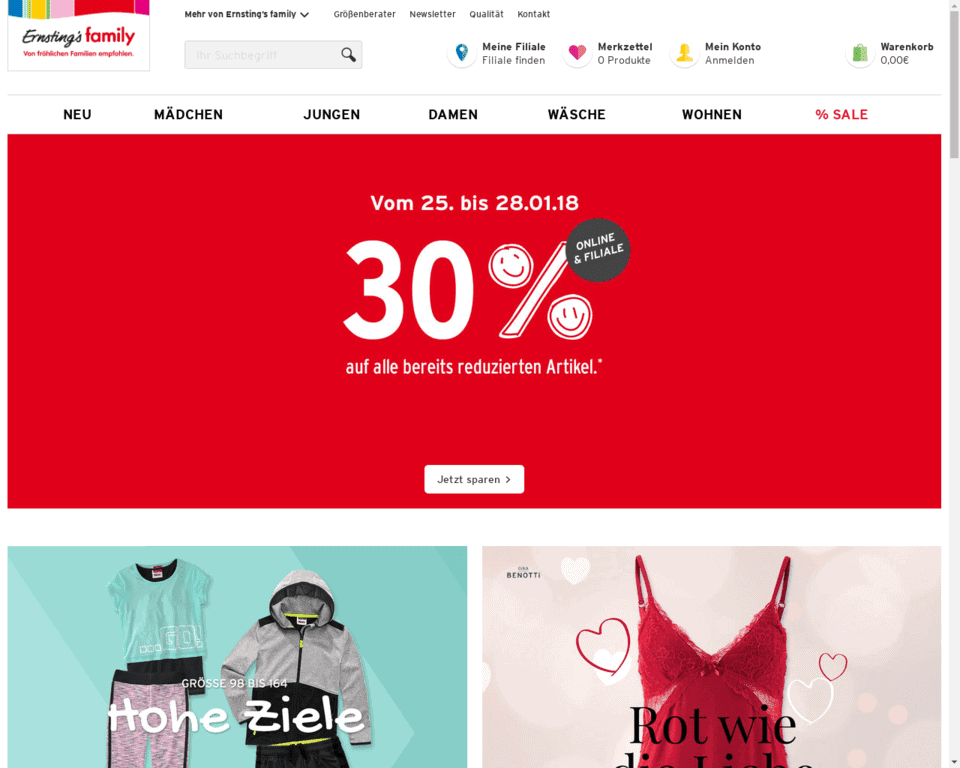Click the Kontakt link

point(534,14)
